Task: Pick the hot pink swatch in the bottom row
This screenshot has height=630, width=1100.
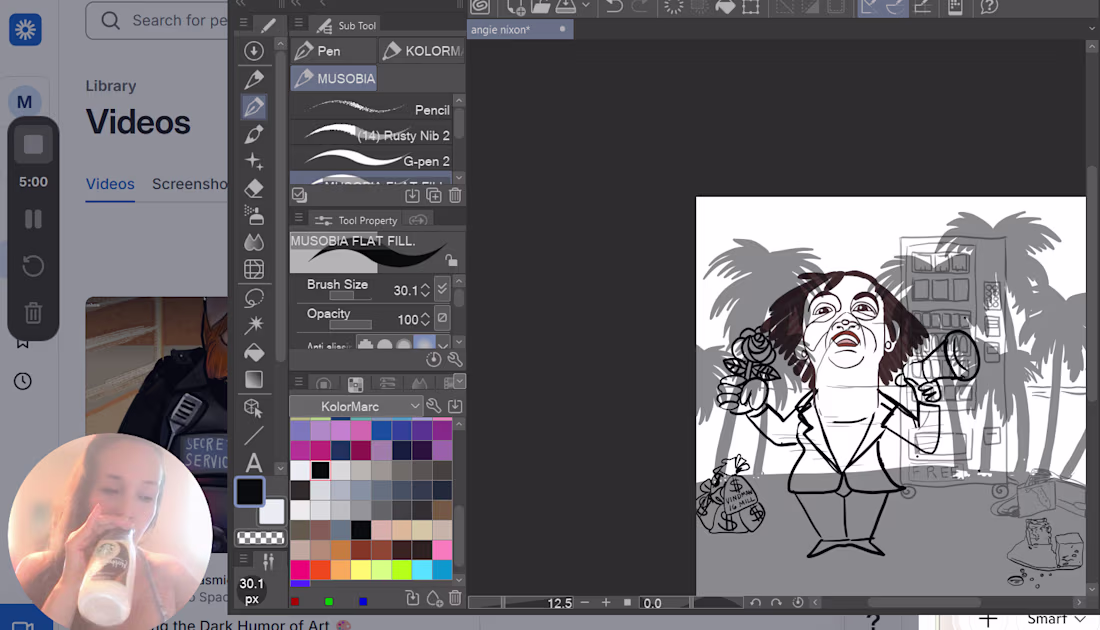Action: [300, 570]
